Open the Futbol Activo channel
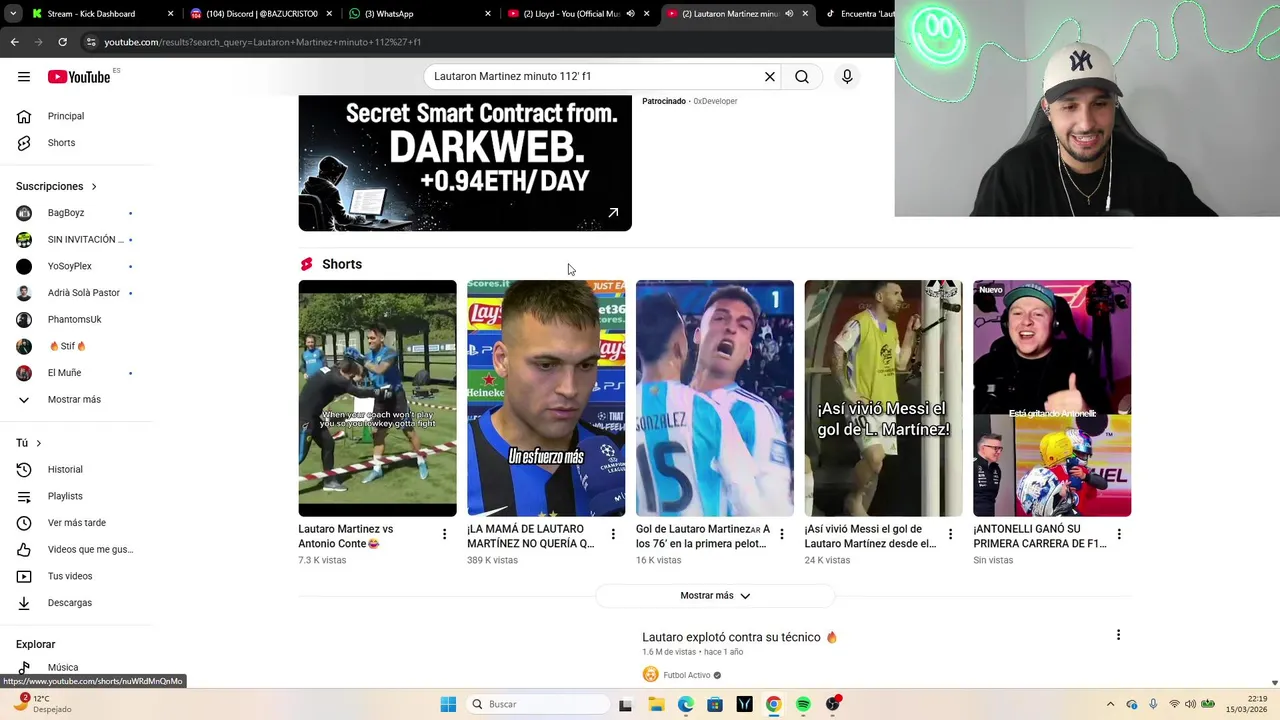 pos(687,675)
